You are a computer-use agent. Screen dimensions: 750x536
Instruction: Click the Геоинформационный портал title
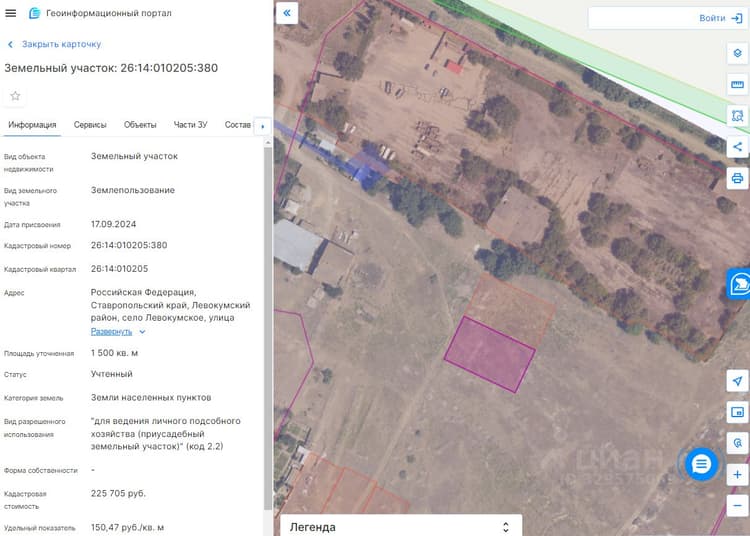pyautogui.click(x=109, y=13)
